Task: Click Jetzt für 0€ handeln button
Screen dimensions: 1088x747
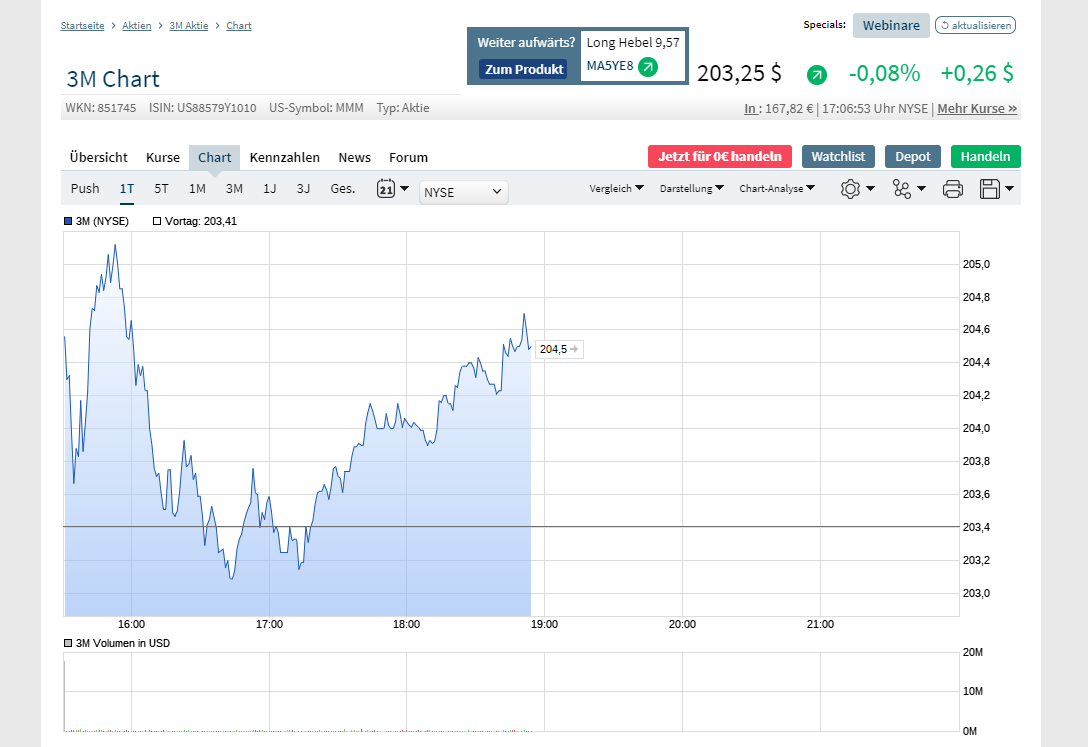Action: [x=720, y=156]
